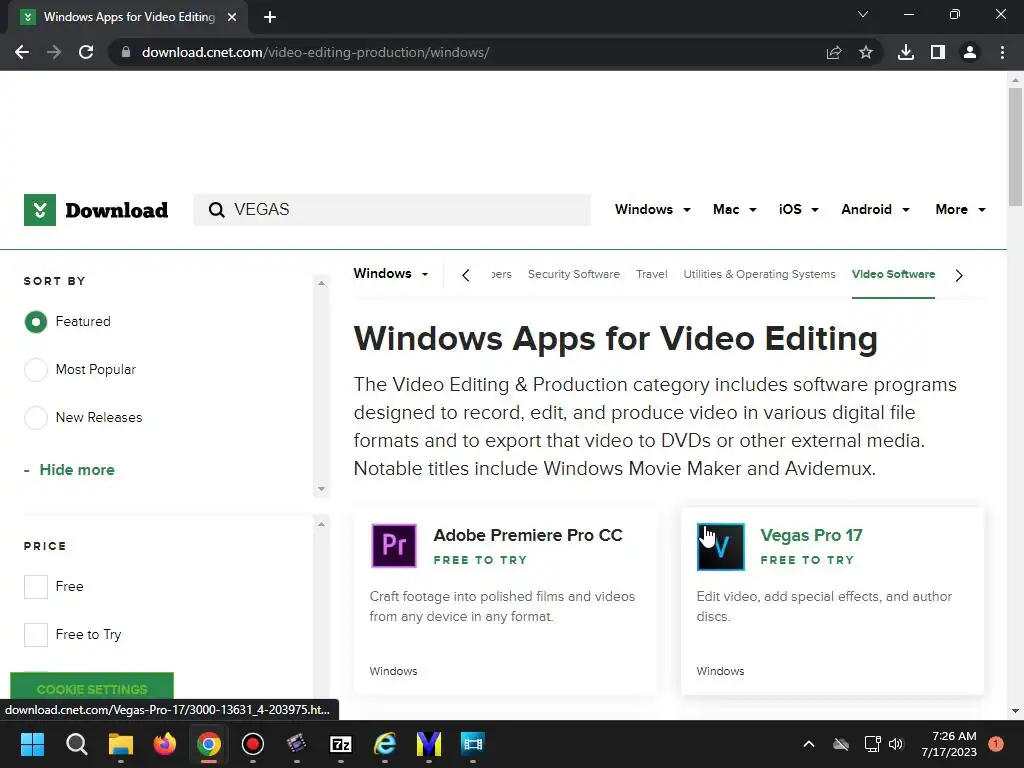This screenshot has height=768, width=1024.
Task: Open taskbar Search
Action: coord(76,744)
